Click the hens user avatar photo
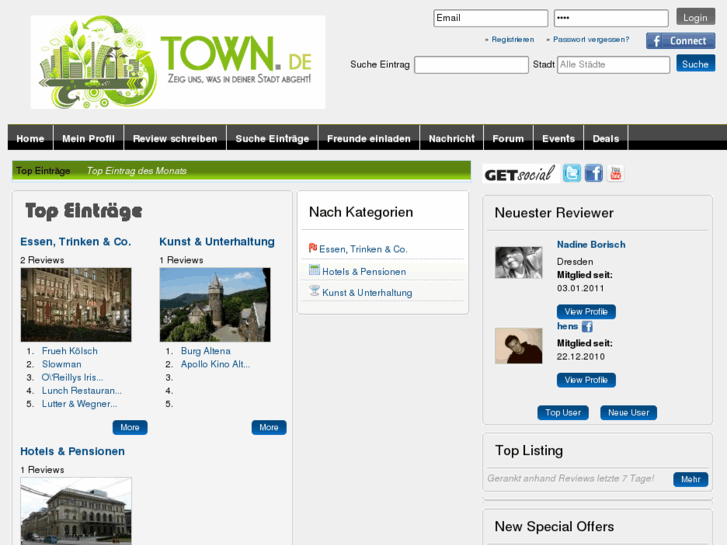727x545 pixels. point(518,346)
